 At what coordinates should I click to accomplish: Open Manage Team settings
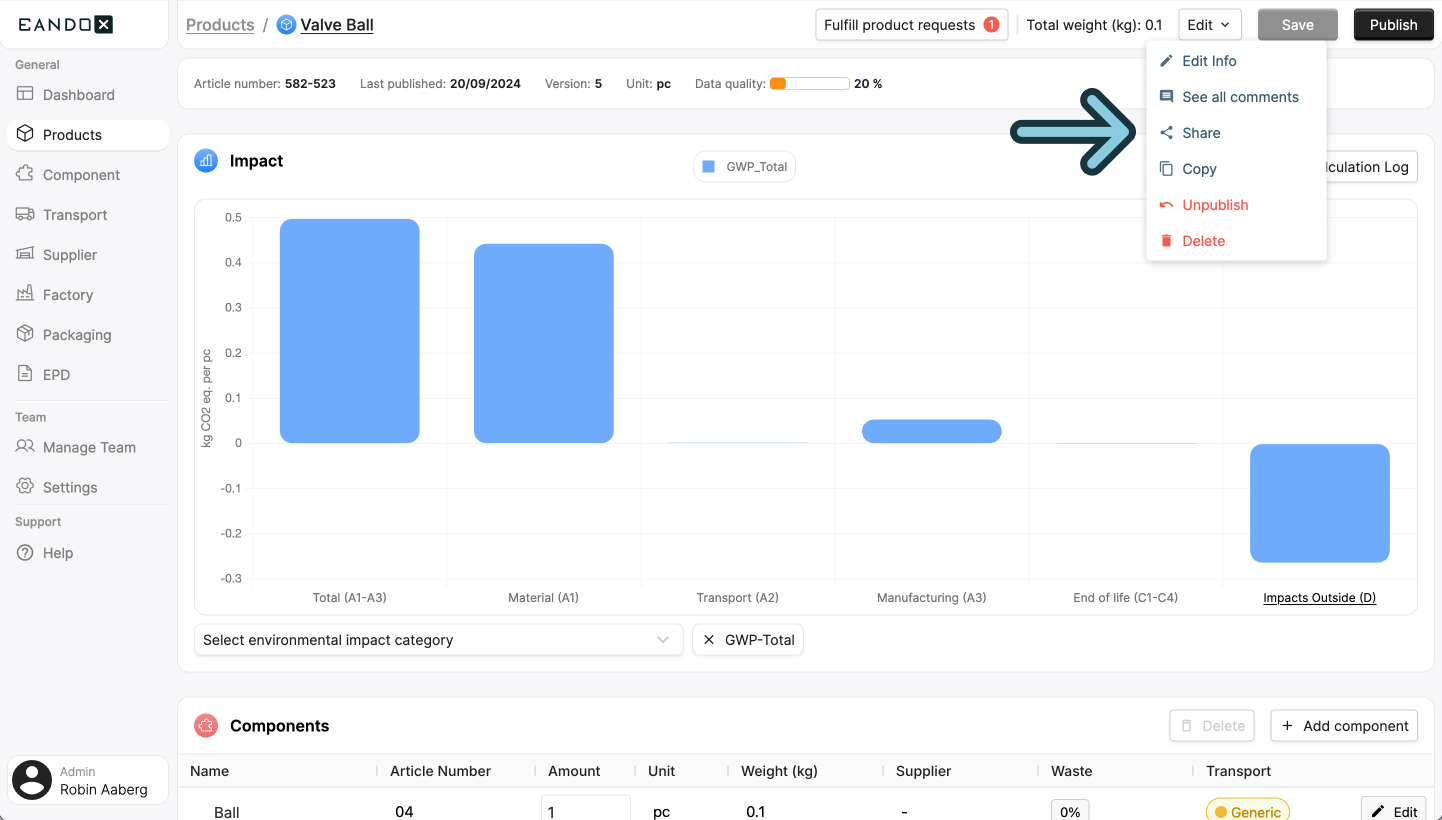tap(90, 447)
